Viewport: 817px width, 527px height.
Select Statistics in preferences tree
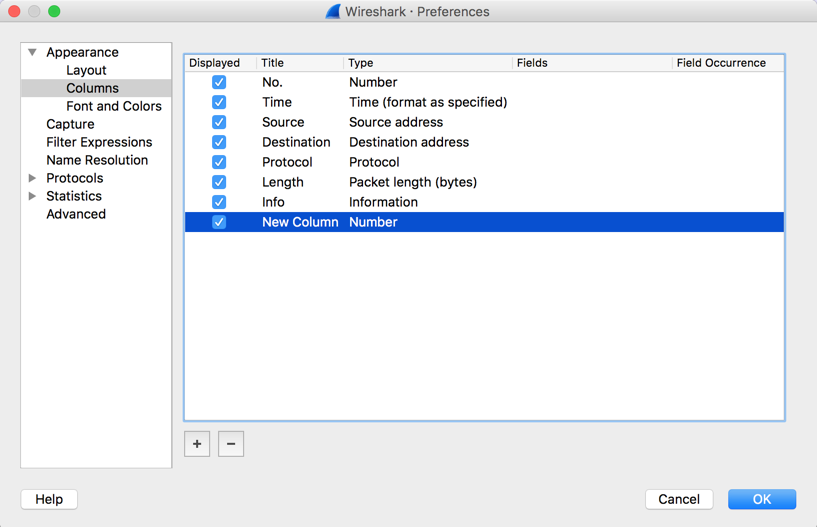pos(74,196)
